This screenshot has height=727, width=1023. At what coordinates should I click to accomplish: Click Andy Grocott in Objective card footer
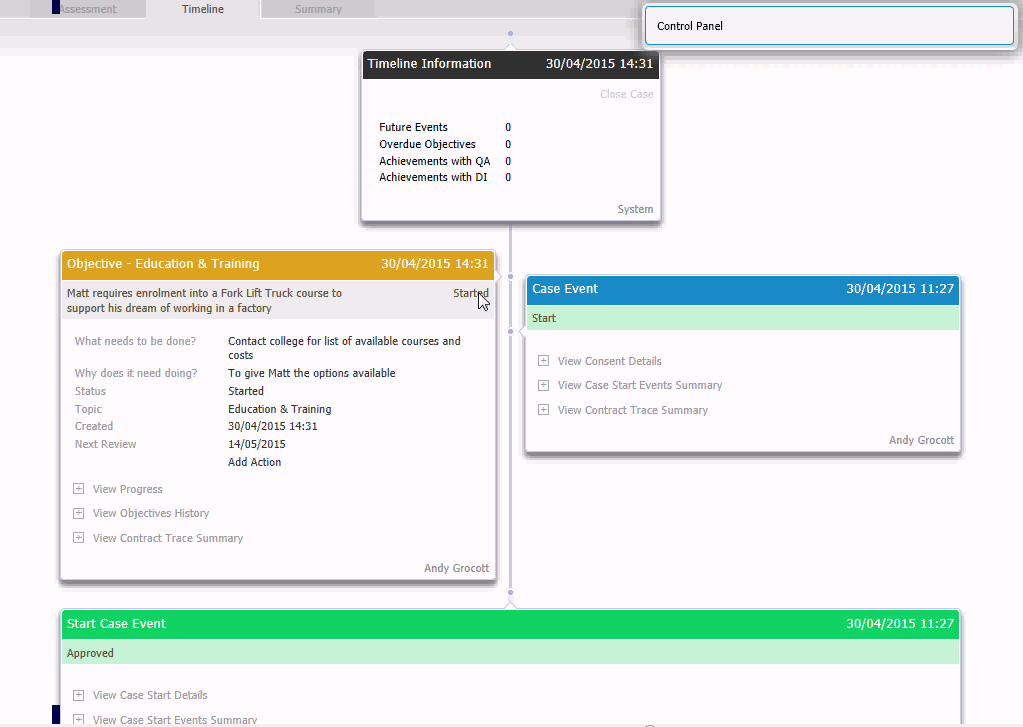tap(456, 568)
